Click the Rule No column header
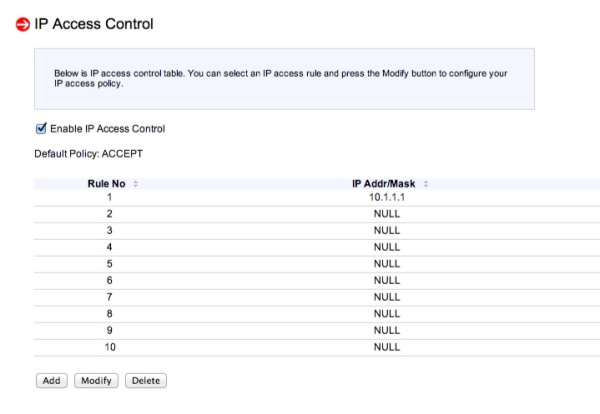Screen dimensions: 600x414 [x=106, y=184]
